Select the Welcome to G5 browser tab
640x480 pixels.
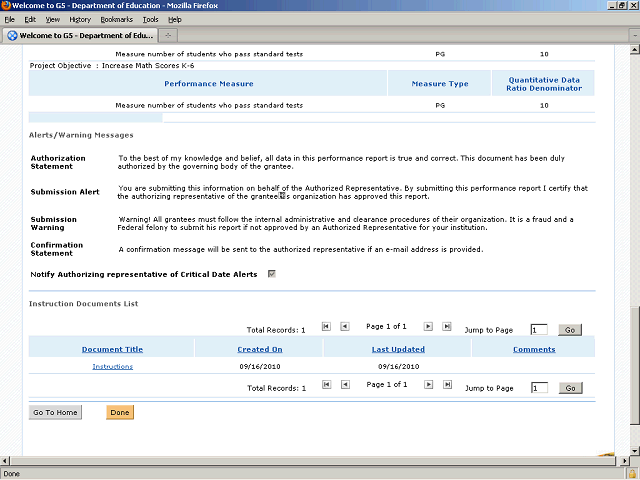[x=81, y=36]
